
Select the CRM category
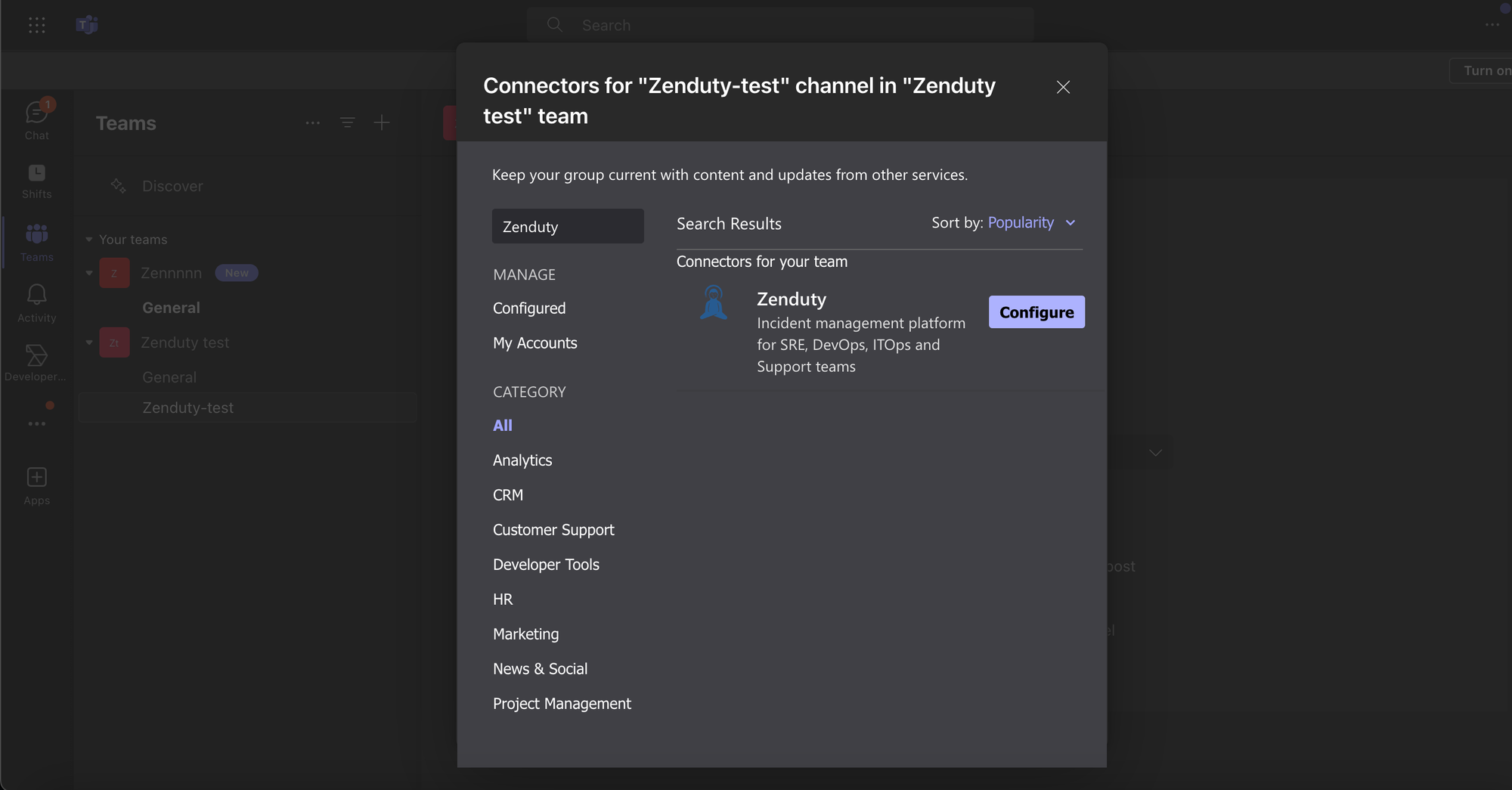coord(508,495)
